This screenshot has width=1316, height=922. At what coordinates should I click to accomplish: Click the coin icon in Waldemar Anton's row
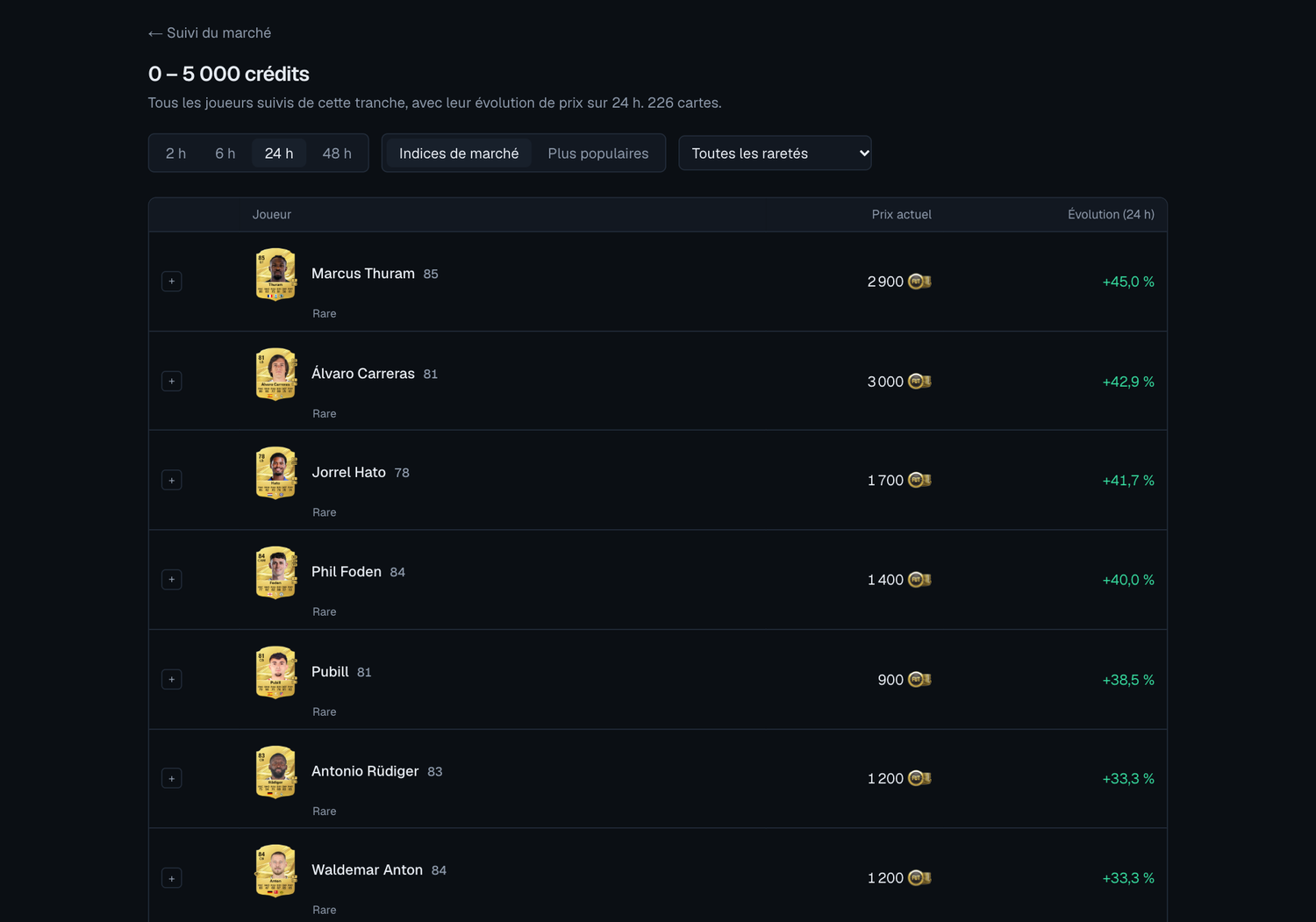pyautogui.click(x=919, y=878)
